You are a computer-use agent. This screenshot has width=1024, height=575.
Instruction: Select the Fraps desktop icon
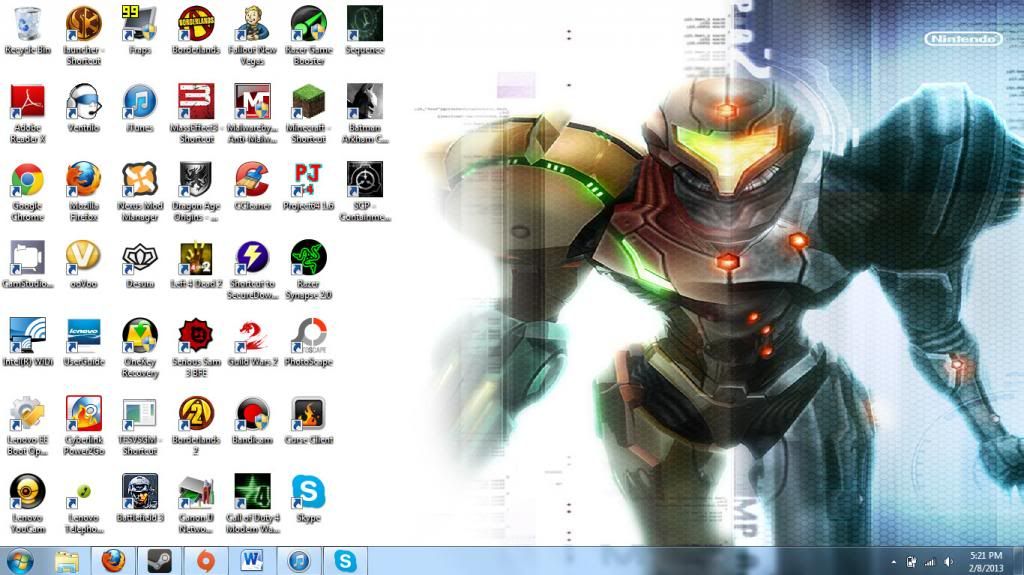tap(139, 23)
